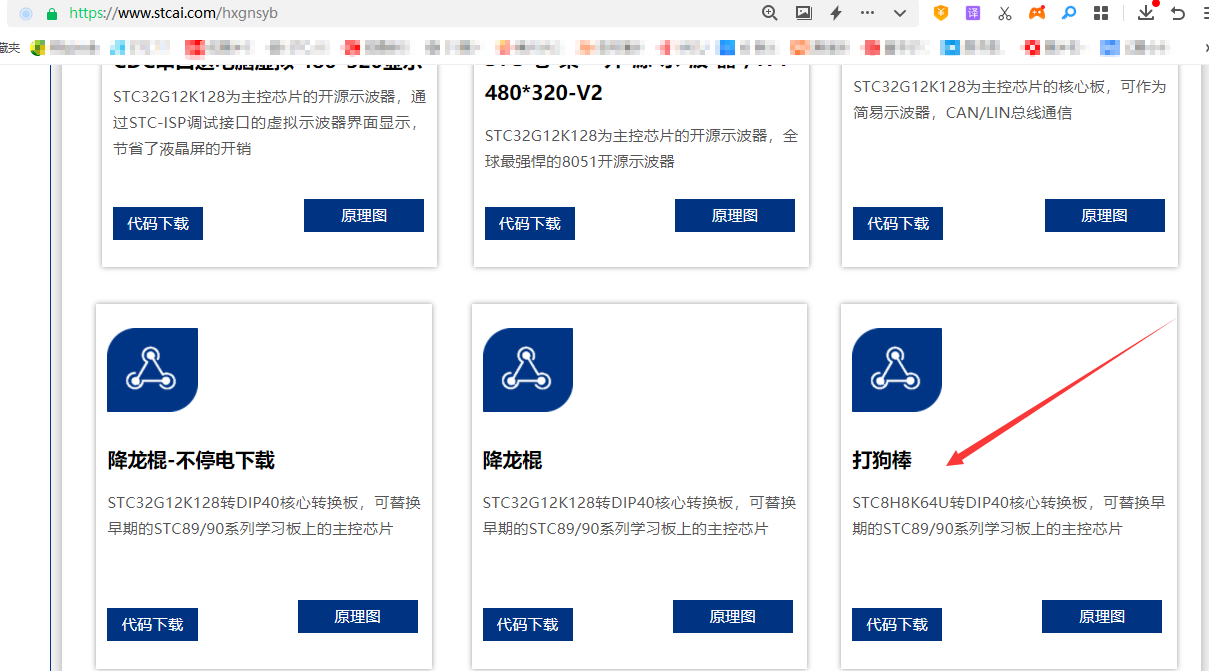Screen dimensions: 1209x671
Task: Click 原理图 on the 降龙棍-不停电下载 card
Action: coord(358,616)
